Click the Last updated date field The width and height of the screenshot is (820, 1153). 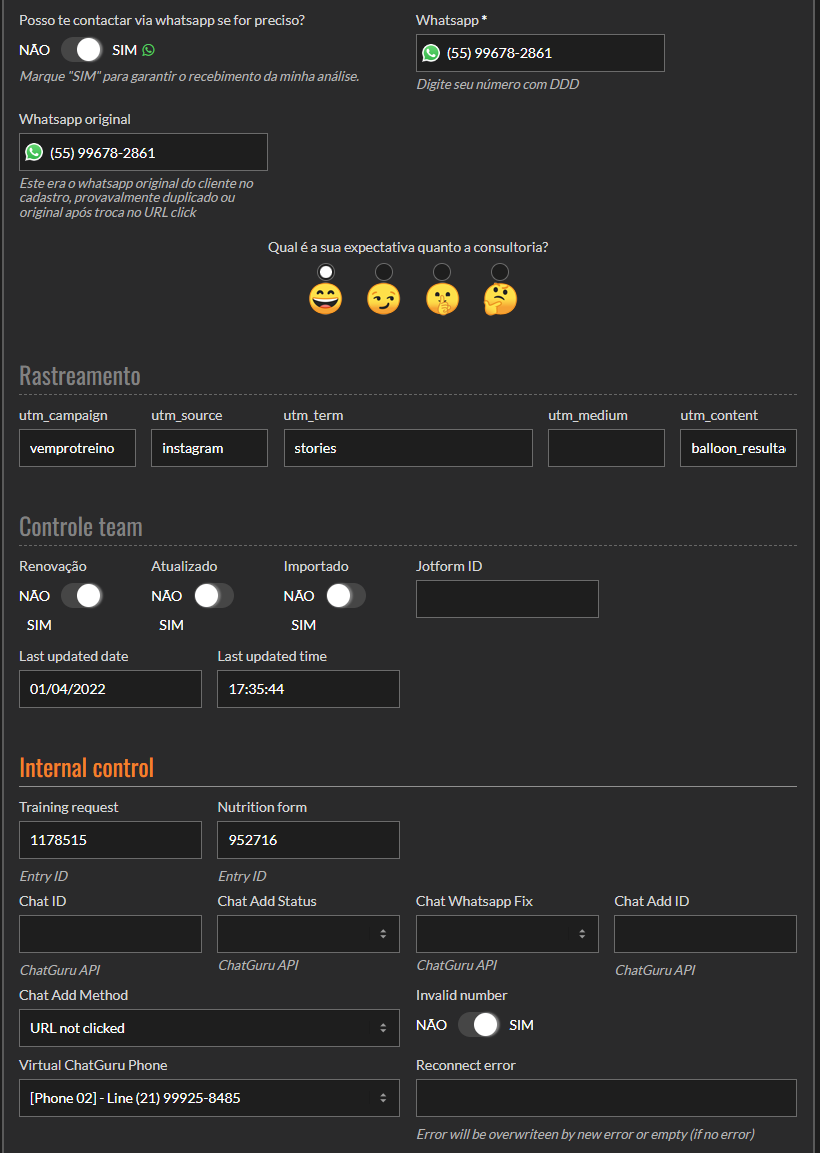[x=110, y=689]
